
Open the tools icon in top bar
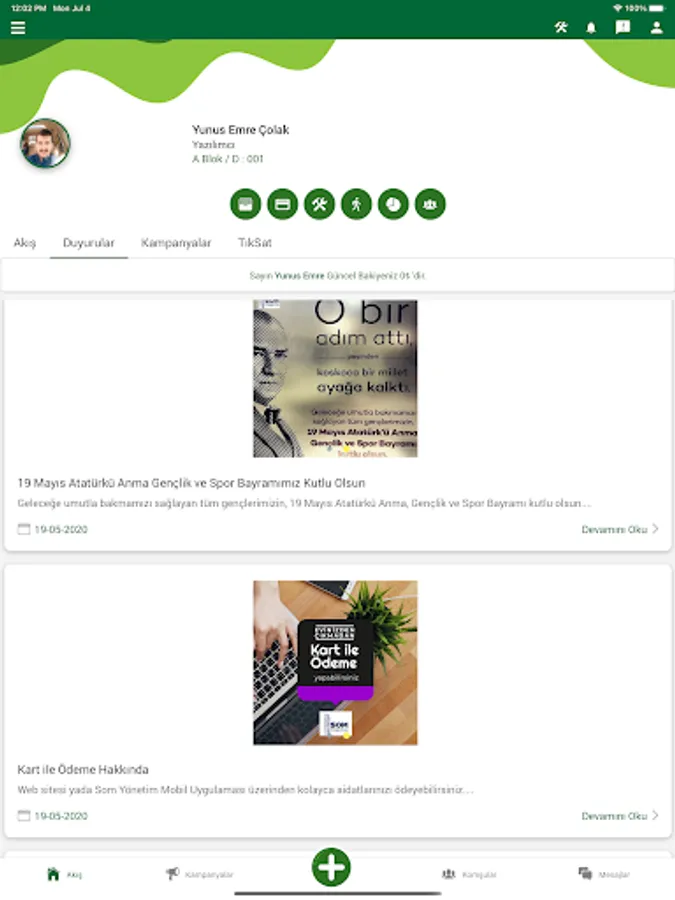561,27
